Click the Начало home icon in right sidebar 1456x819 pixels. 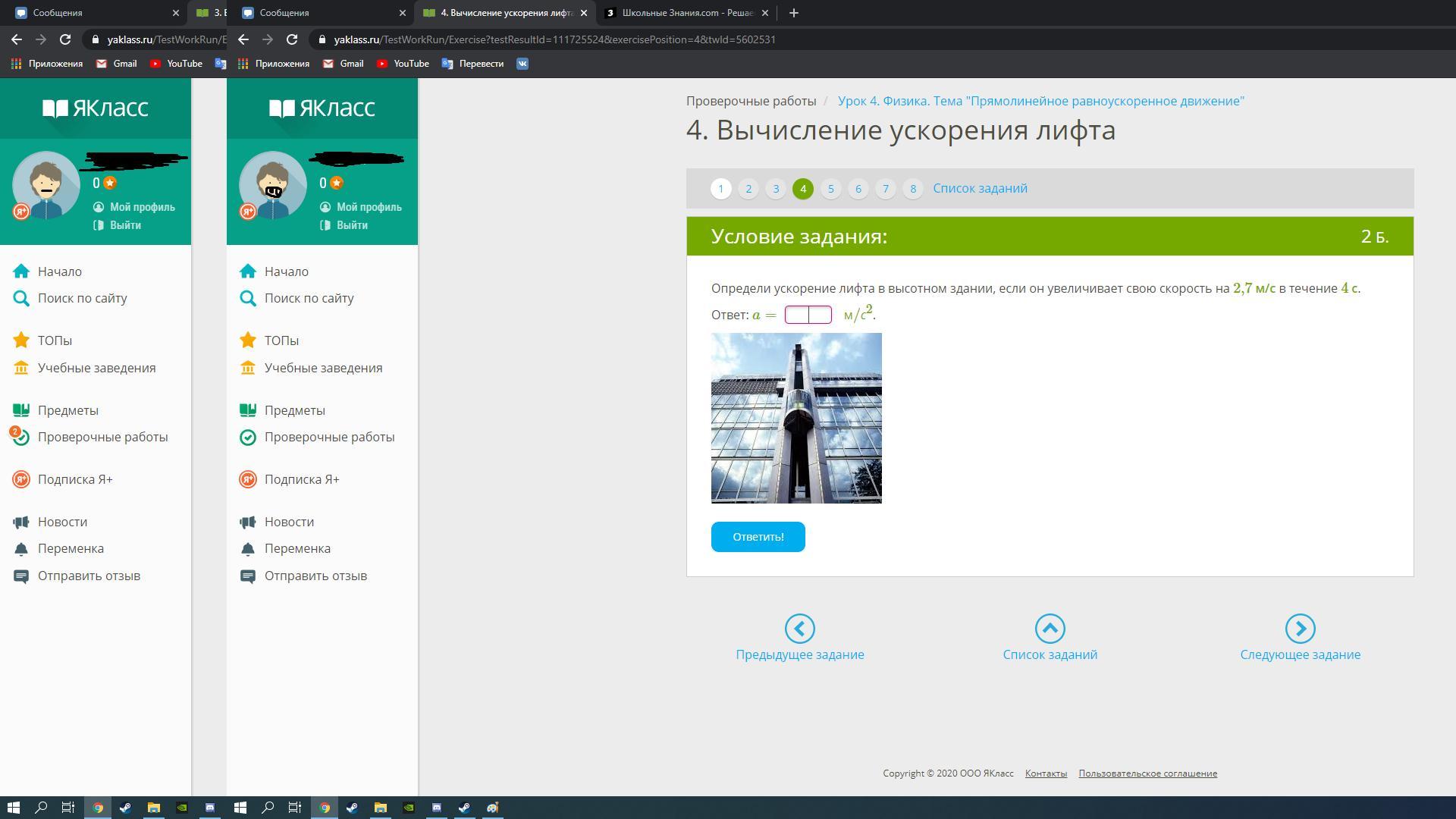[x=248, y=271]
